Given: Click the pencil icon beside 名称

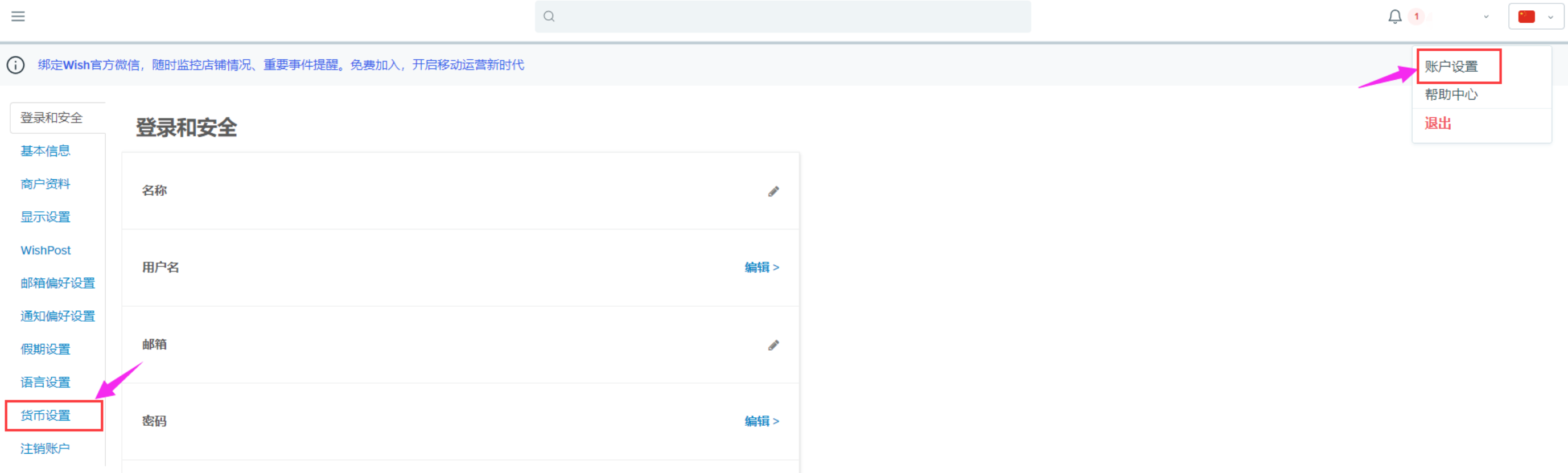Looking at the screenshot, I should click(773, 192).
